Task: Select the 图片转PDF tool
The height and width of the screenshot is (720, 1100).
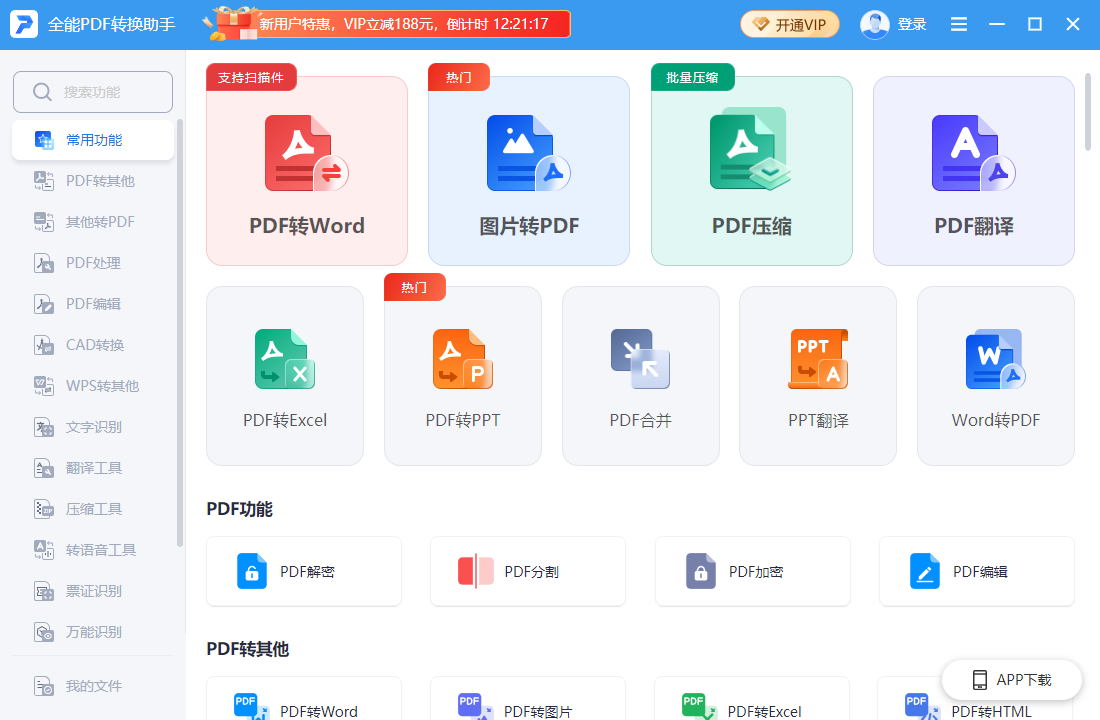Action: (x=528, y=170)
